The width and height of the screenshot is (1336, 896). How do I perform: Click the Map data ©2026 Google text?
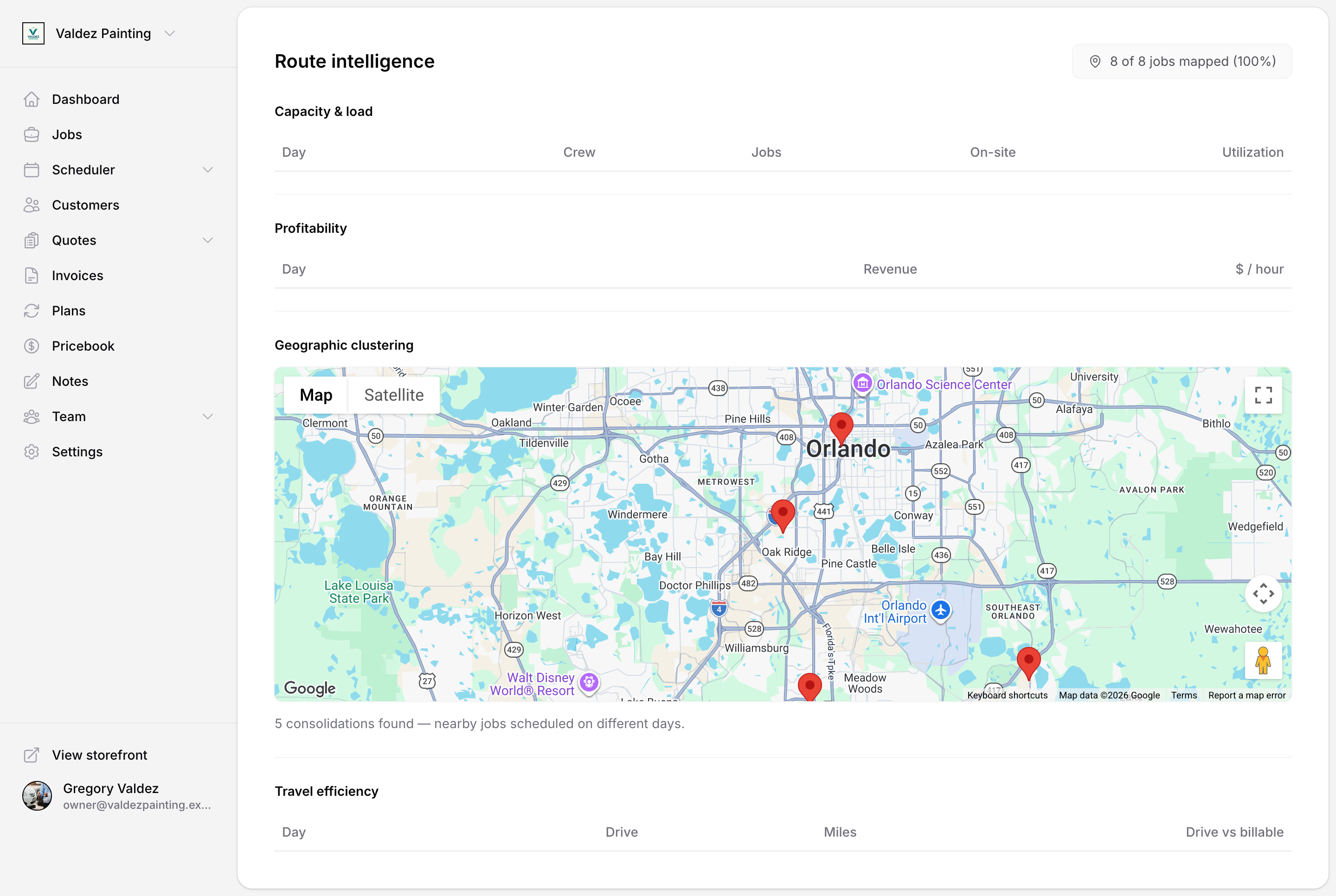coord(1109,696)
